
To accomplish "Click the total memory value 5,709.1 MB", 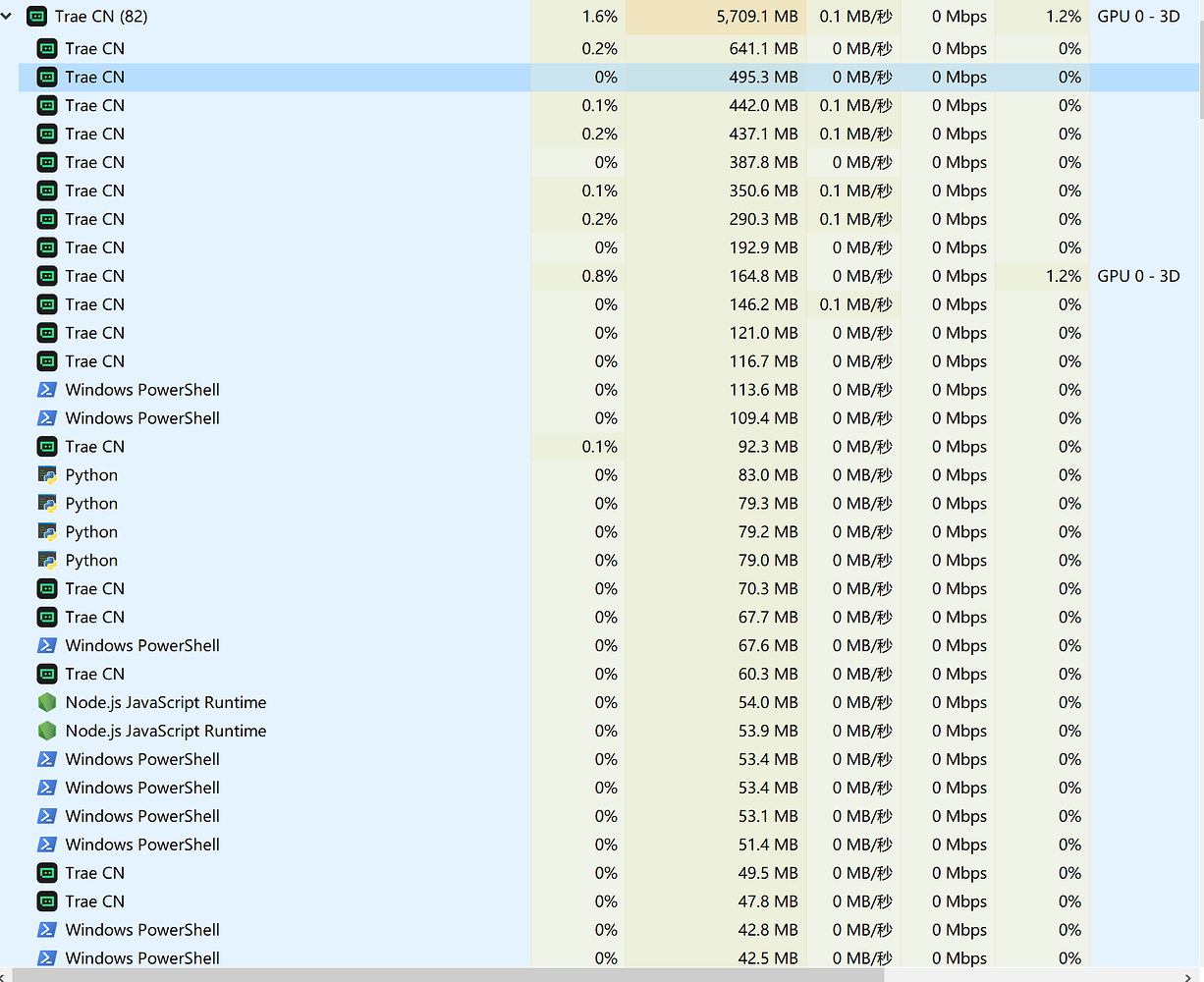I will [757, 17].
